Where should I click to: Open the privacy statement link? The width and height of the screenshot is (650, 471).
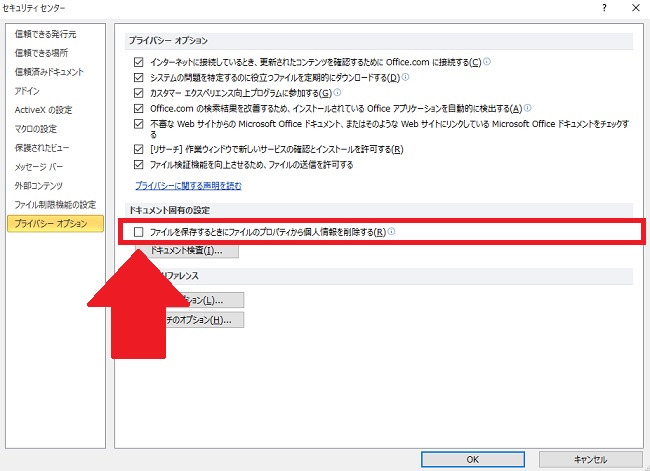[188, 186]
